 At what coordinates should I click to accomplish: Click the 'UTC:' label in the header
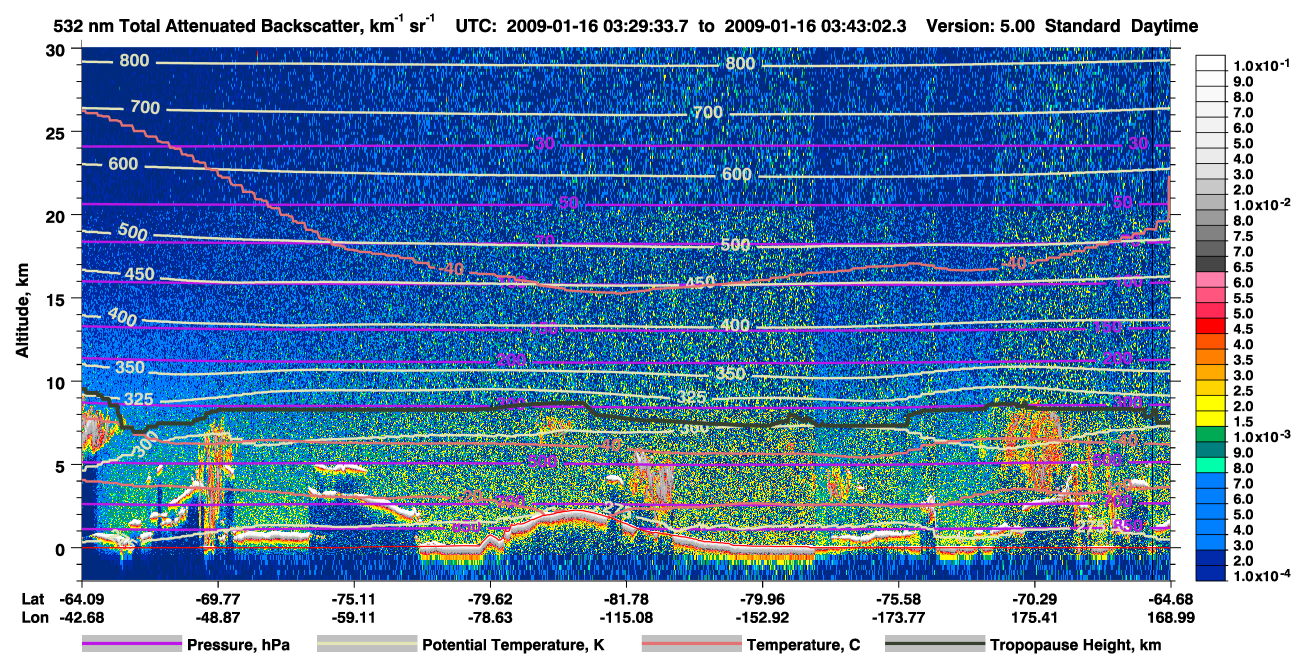coord(475,26)
